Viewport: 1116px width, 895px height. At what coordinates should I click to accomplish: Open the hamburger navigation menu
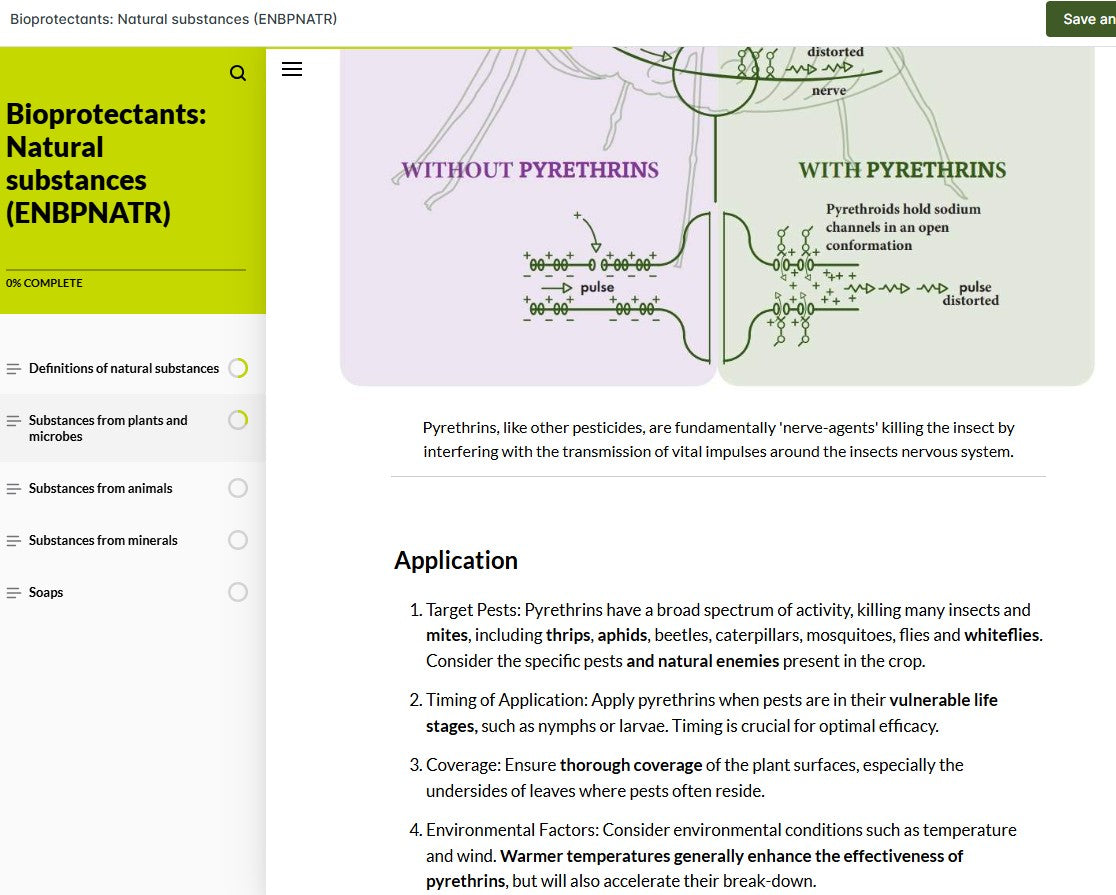pyautogui.click(x=291, y=68)
